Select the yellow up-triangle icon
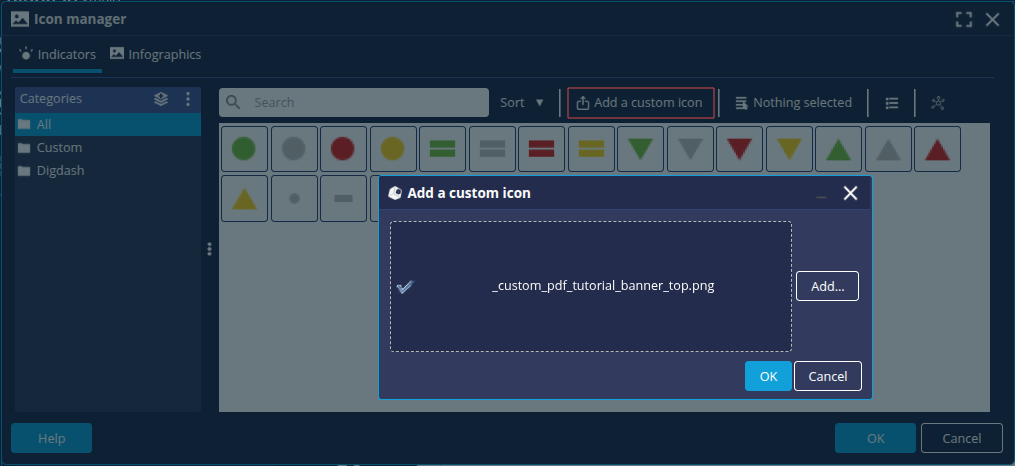This screenshot has width=1015, height=466. click(244, 198)
